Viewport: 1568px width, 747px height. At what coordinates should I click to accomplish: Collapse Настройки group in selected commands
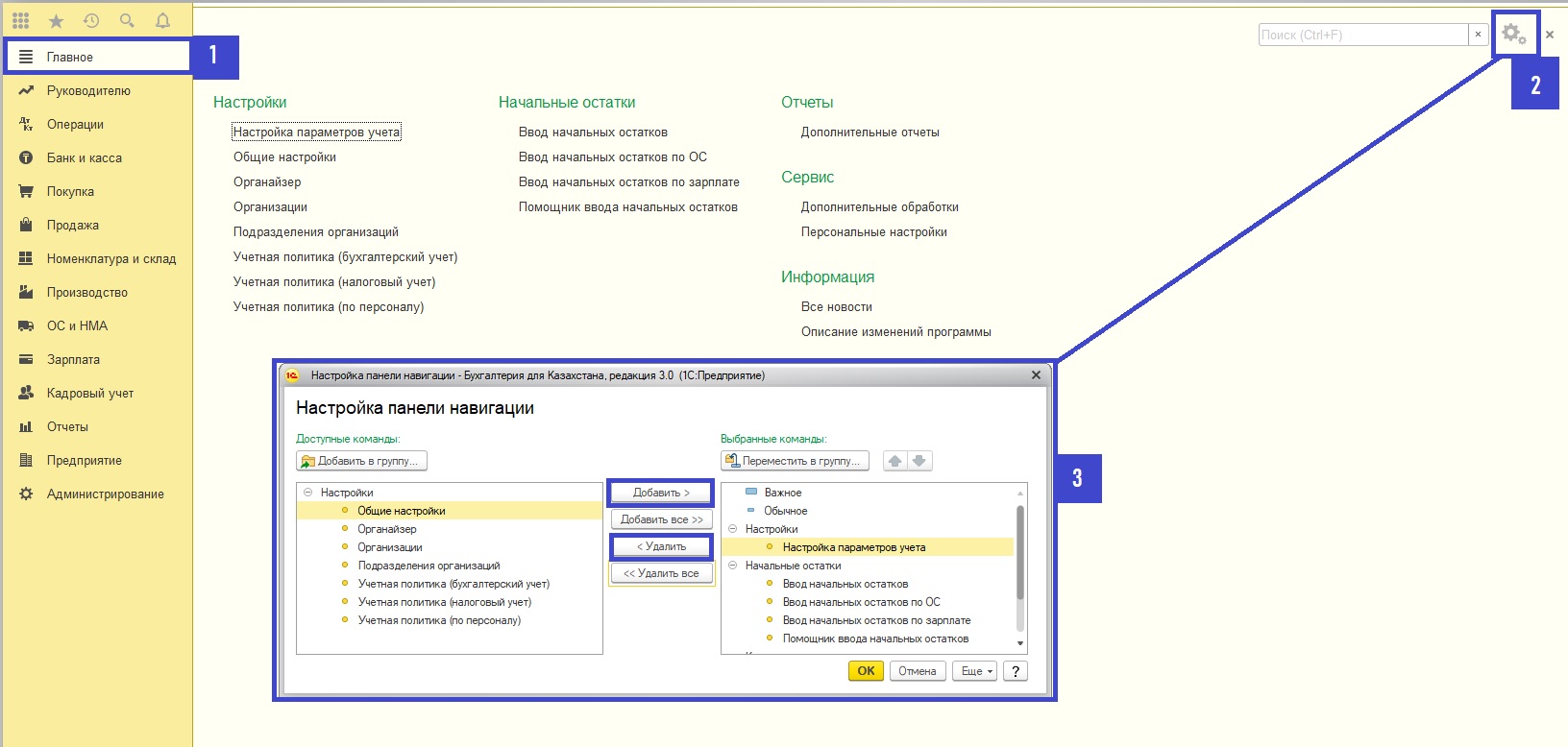coord(733,529)
